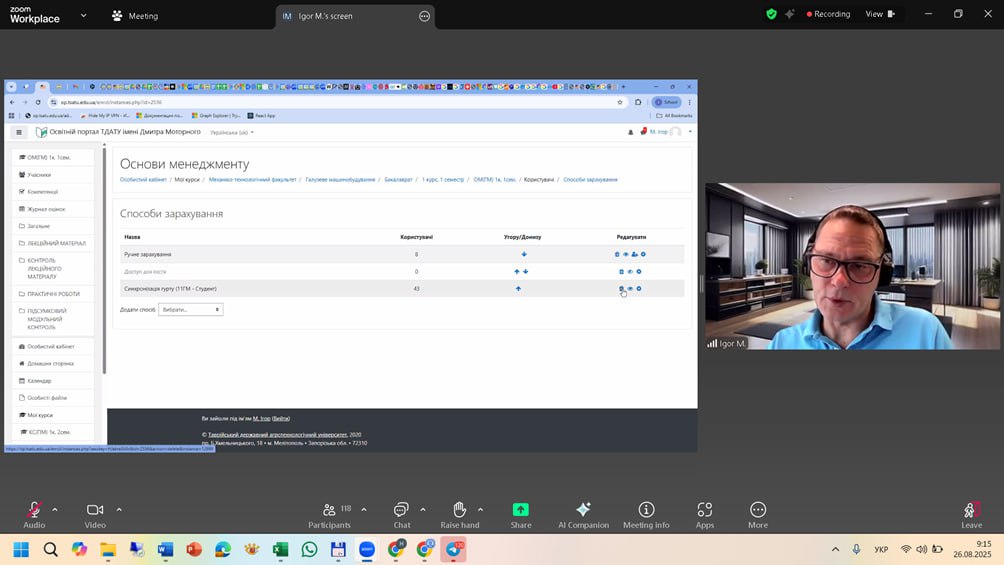
Task: Open settings gear for Синхронізація гурту row
Action: click(639, 289)
